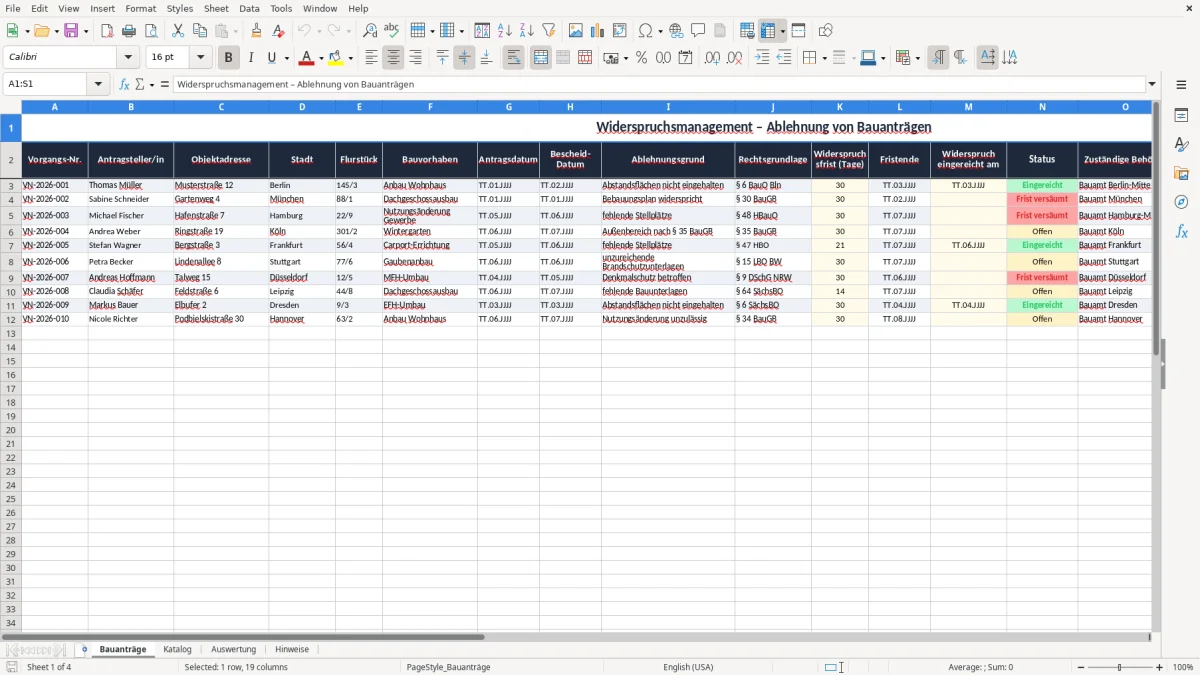Open the font color dropdown arrow

click(320, 58)
